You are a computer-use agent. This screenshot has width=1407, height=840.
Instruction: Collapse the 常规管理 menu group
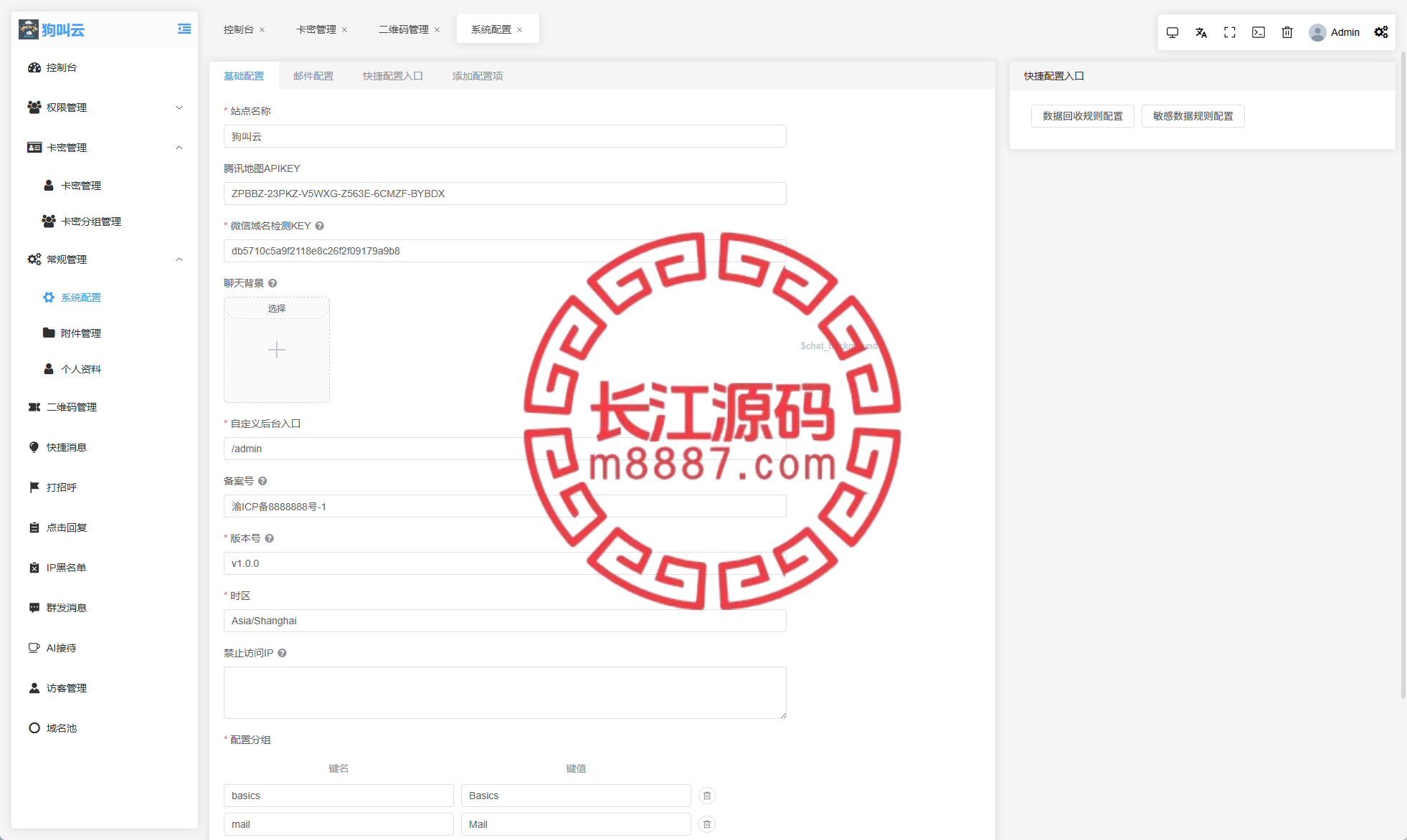[x=105, y=259]
